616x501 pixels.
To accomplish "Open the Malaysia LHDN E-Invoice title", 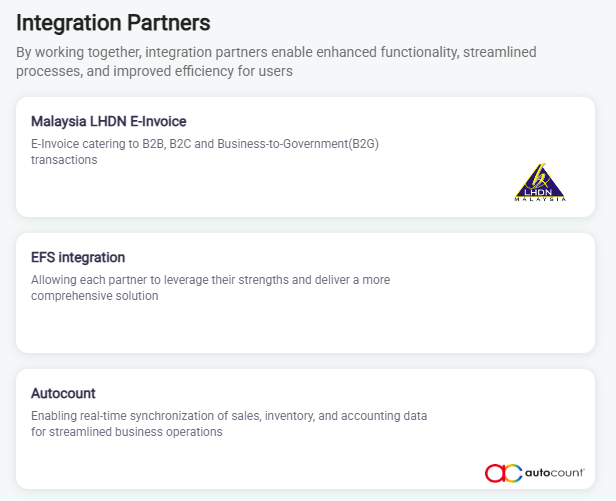I will click(109, 122).
